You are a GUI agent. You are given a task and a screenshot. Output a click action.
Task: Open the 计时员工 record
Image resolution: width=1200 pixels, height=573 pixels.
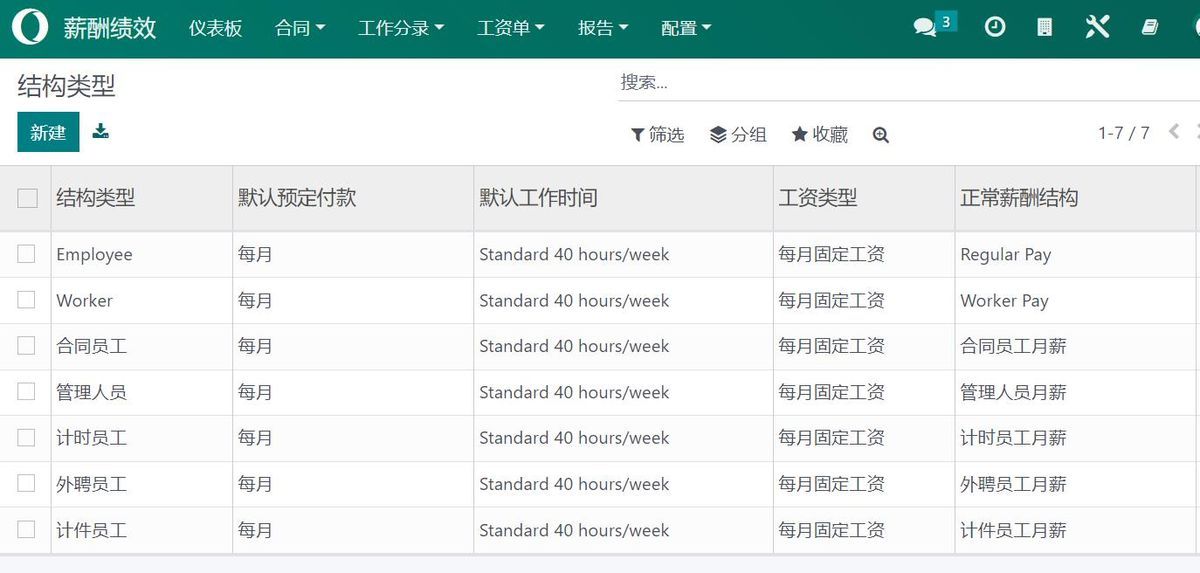point(91,438)
